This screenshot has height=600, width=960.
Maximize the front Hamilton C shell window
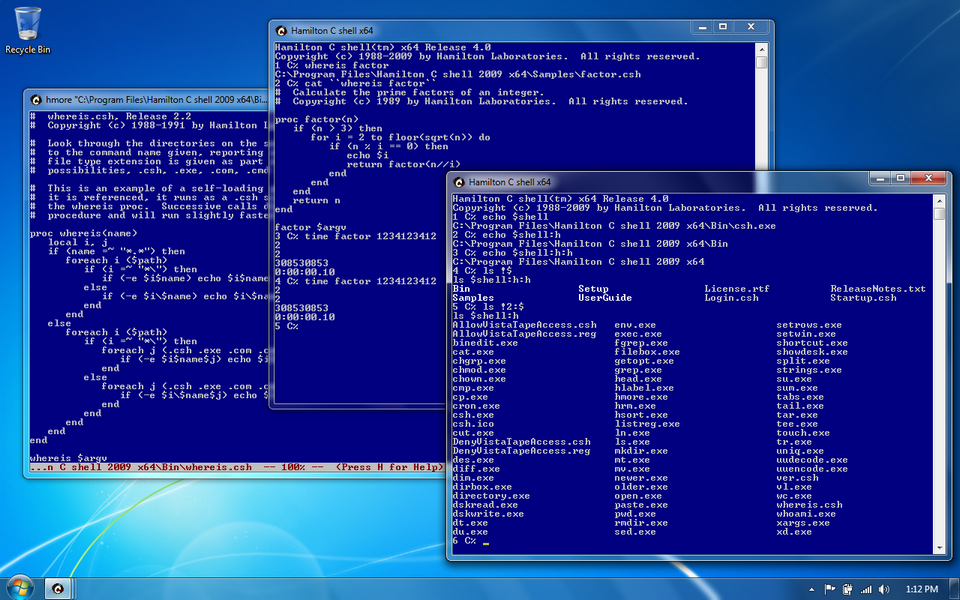(900, 178)
